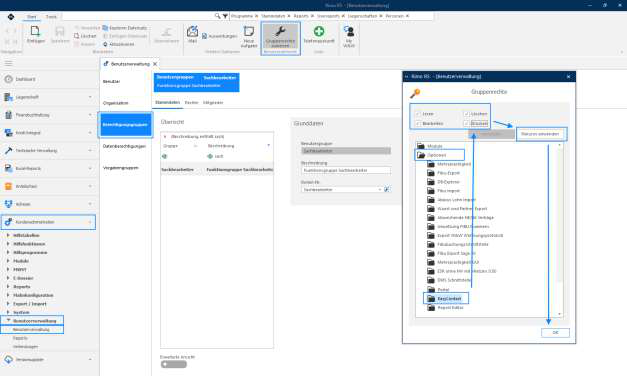Viewport: 627px width, 376px height.
Task: Expand the Export / Import tree node
Action: click(8, 304)
